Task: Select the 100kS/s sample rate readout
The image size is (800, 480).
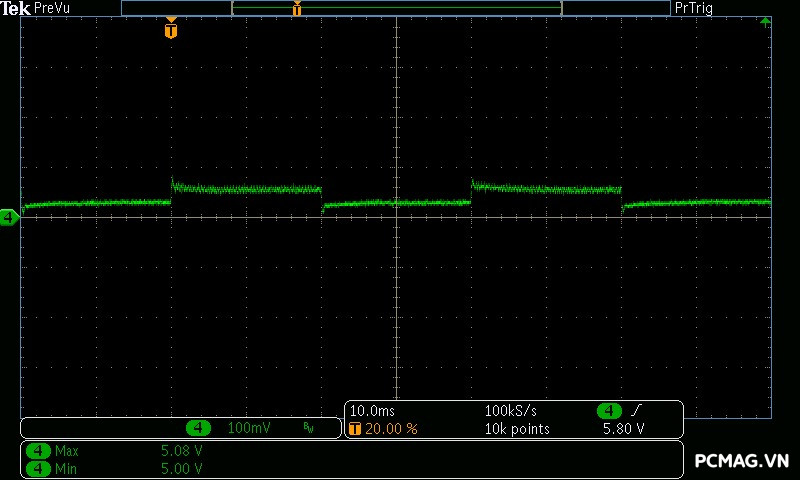Action: pos(512,411)
